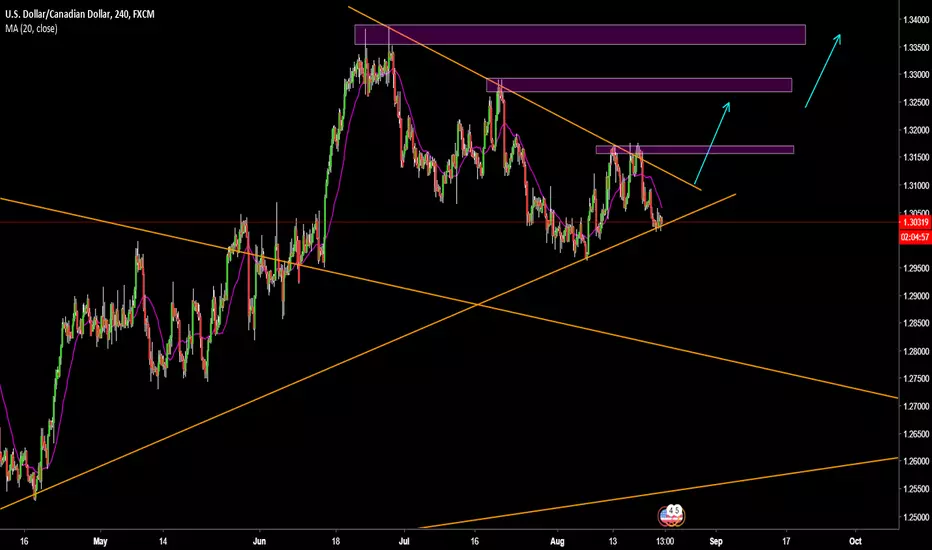Screen dimensions: 932x550
Task: Click the 1.33500 price axis label
Action: pyautogui.click(x=915, y=47)
